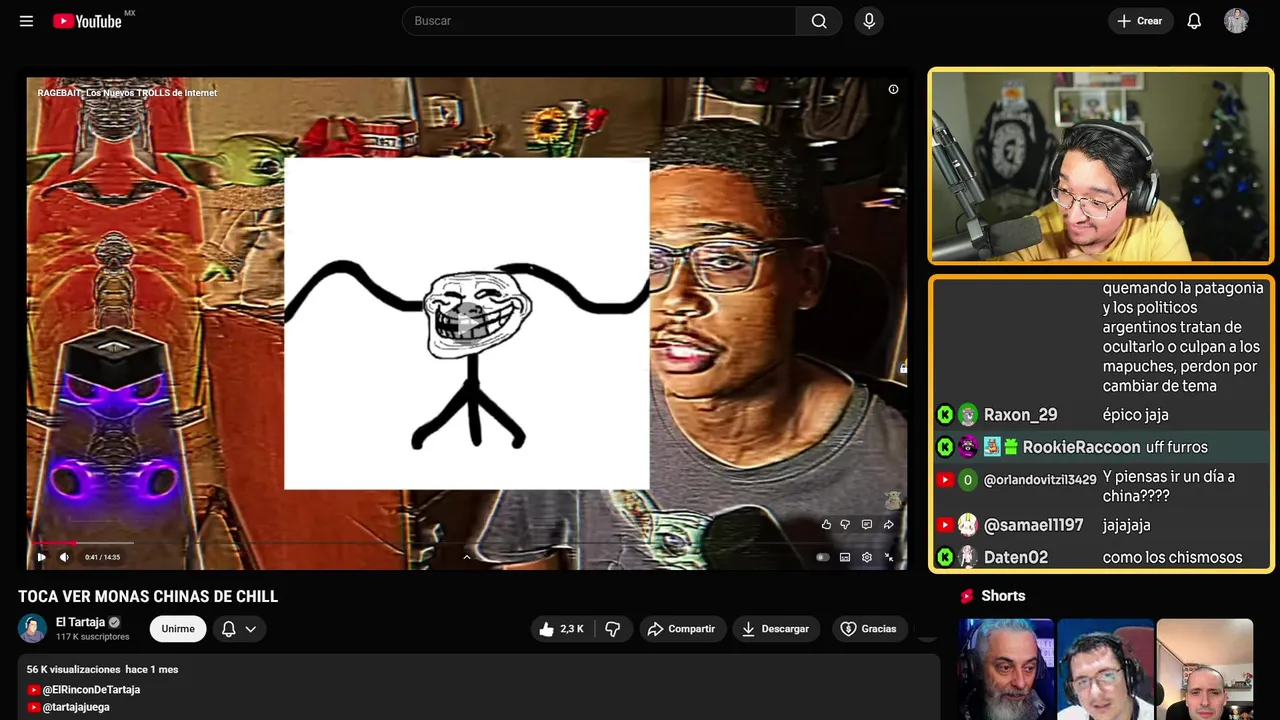Click the streamer webcam panel

point(1100,166)
